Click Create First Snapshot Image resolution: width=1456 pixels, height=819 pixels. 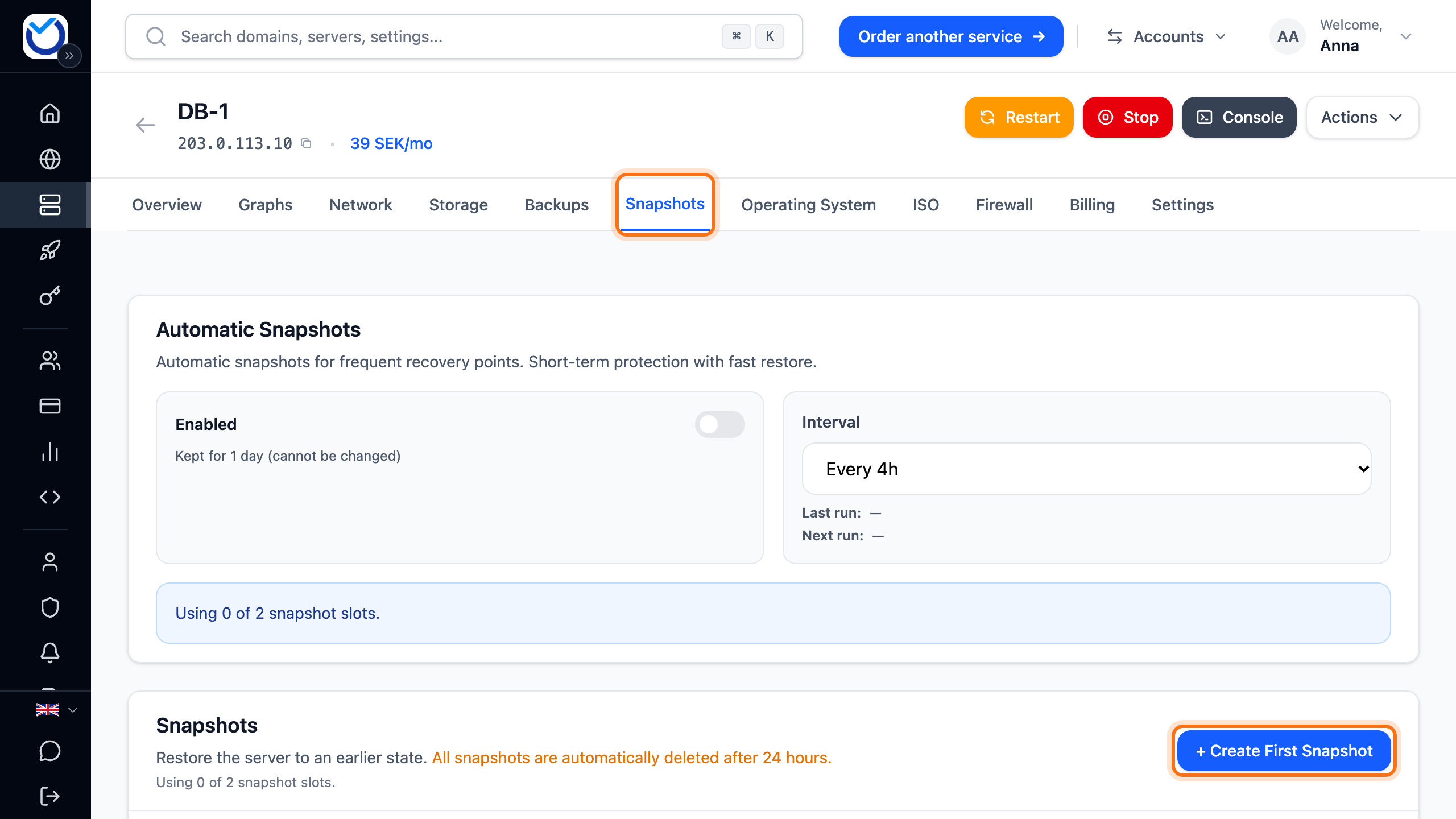click(x=1284, y=751)
